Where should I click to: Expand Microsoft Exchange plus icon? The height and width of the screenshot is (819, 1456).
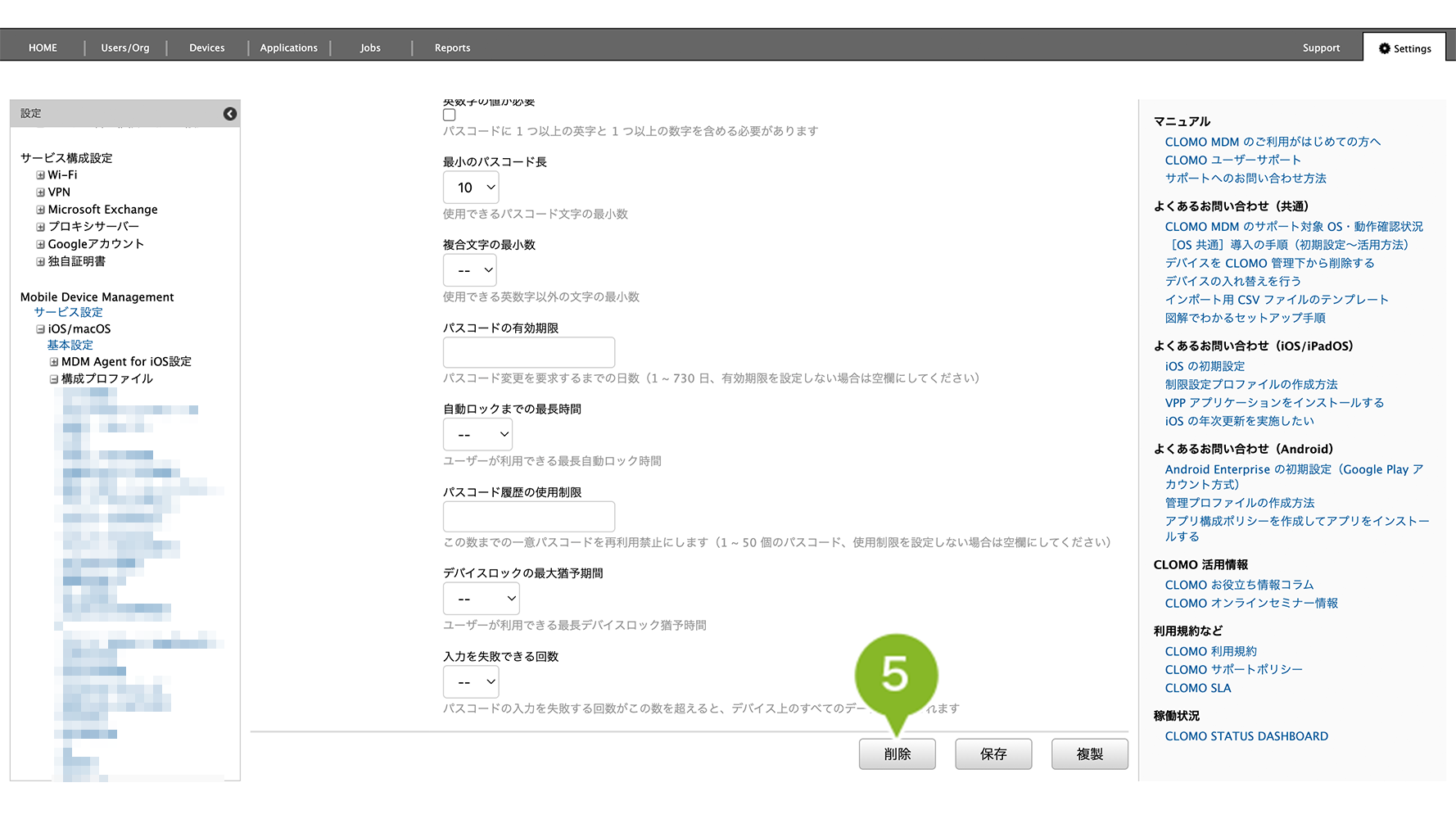(x=40, y=210)
